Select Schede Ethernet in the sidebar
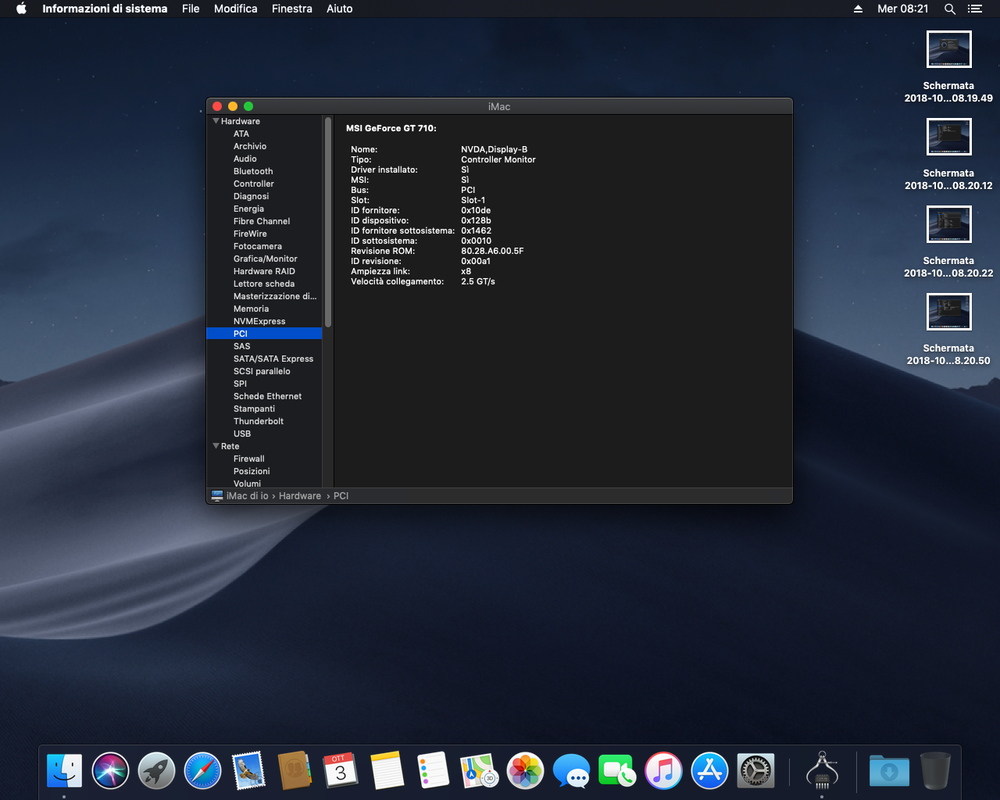Image resolution: width=1000 pixels, height=800 pixels. coord(264,396)
